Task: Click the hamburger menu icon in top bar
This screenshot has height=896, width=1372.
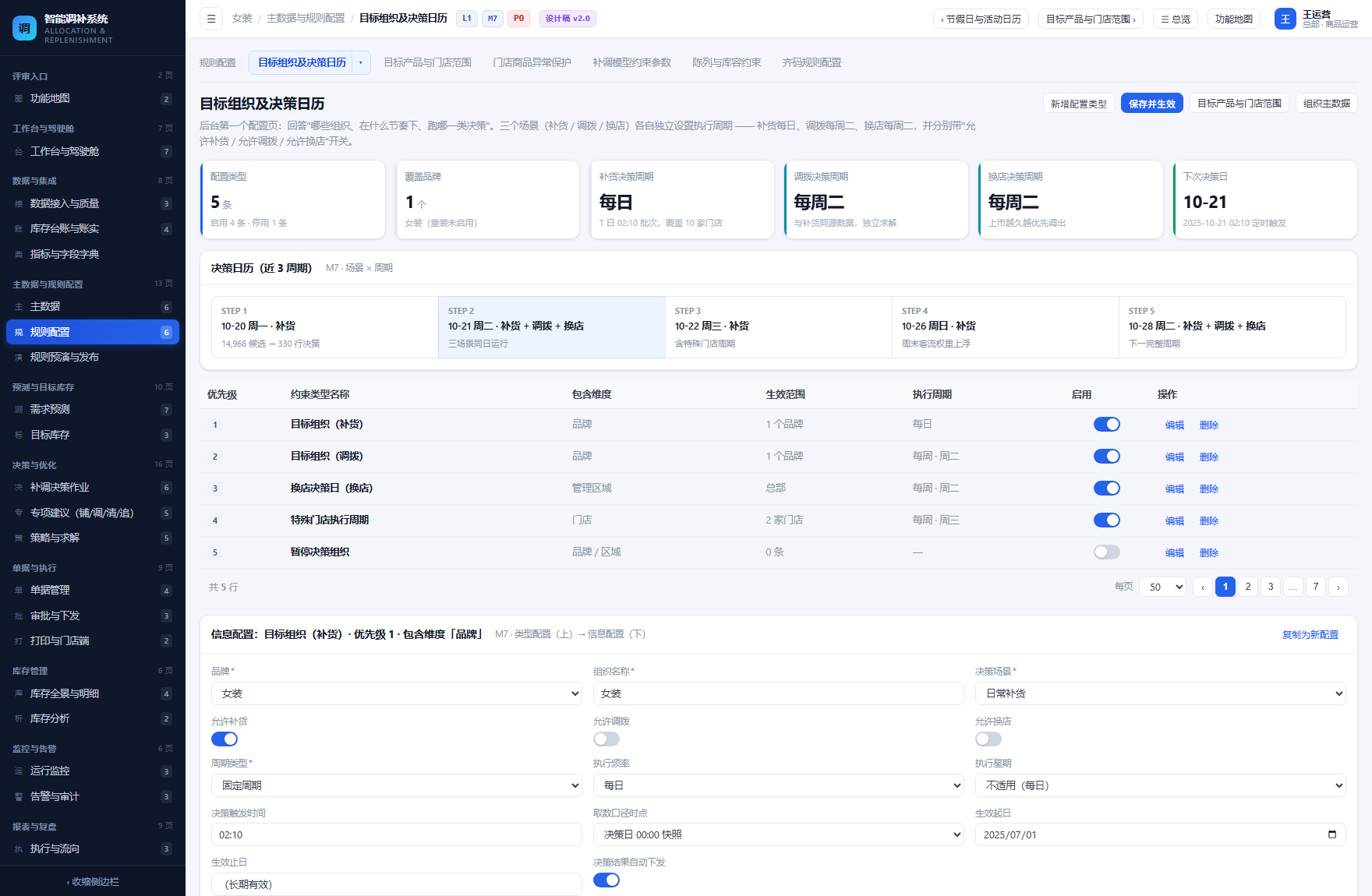Action: [x=211, y=19]
